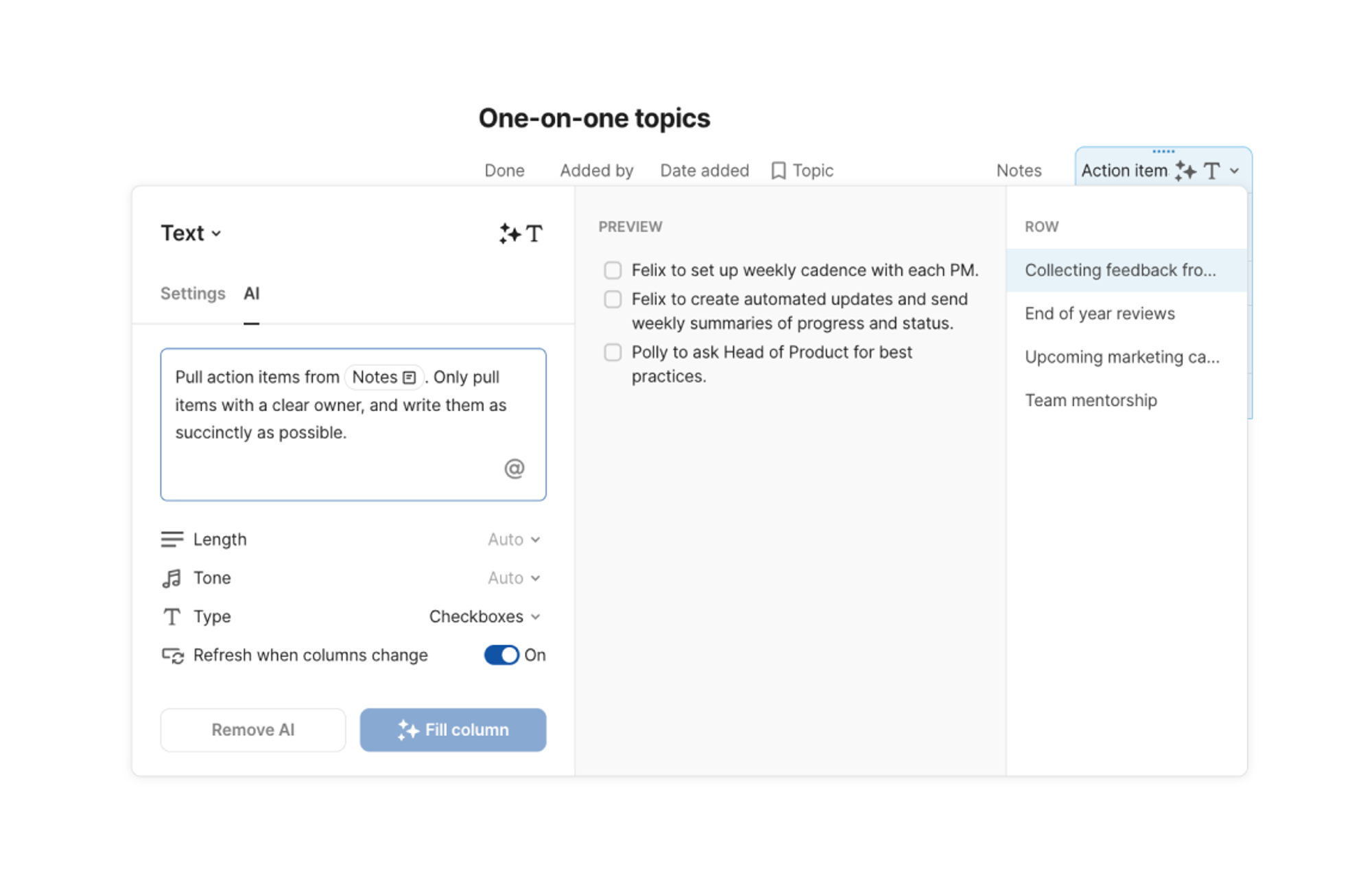This screenshot has width=1372, height=895.
Task: Click the Remove AI button
Action: click(252, 730)
